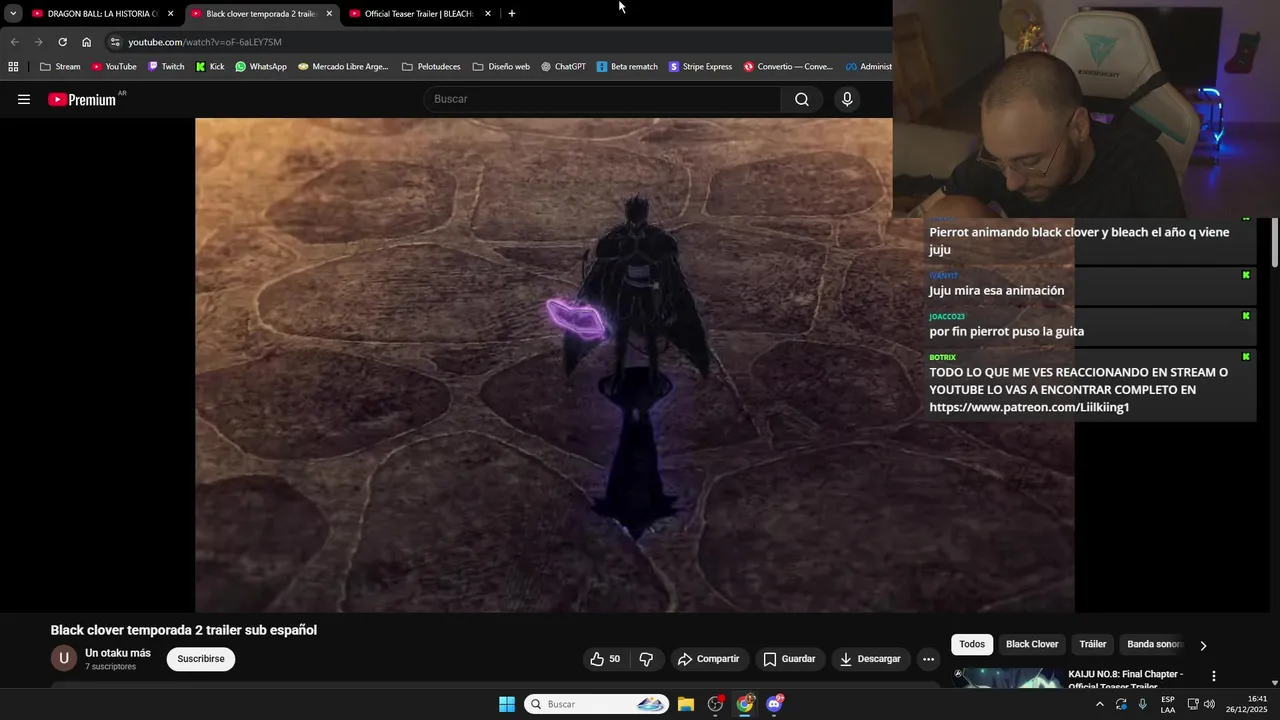
Task: Open the Diseño web bookmarks folder
Action: click(x=501, y=67)
